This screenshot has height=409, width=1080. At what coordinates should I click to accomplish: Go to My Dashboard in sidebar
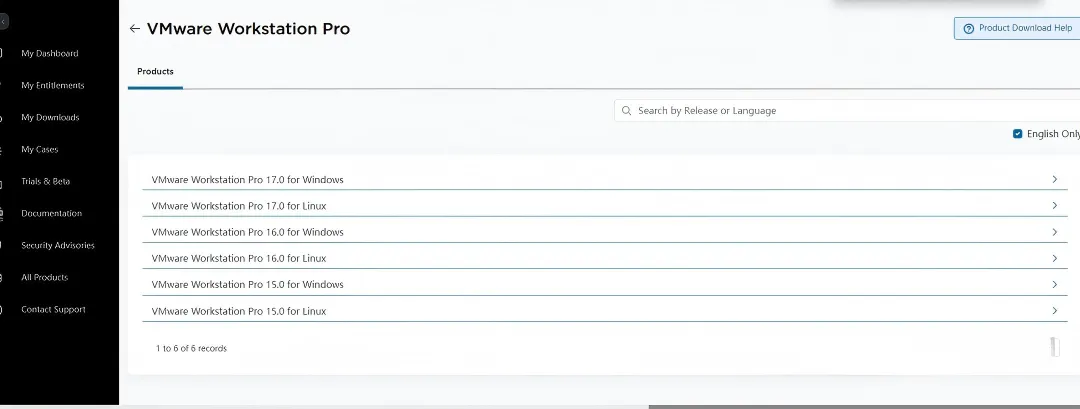[50, 53]
